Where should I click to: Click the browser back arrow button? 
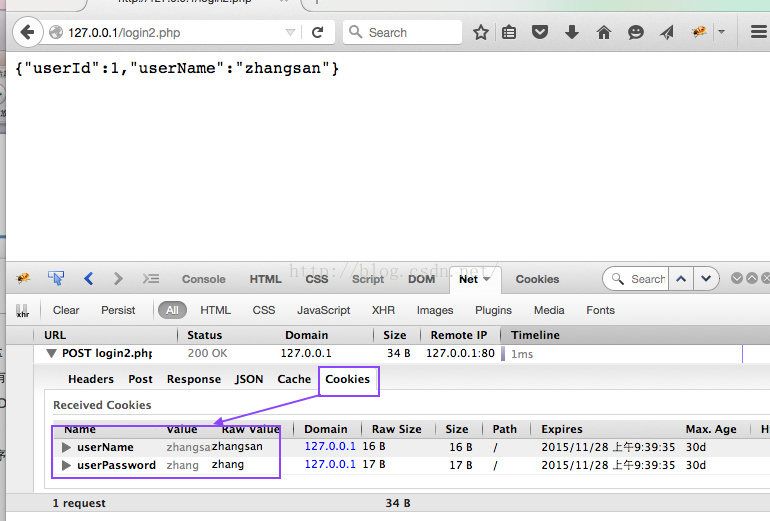pyautogui.click(x=28, y=32)
